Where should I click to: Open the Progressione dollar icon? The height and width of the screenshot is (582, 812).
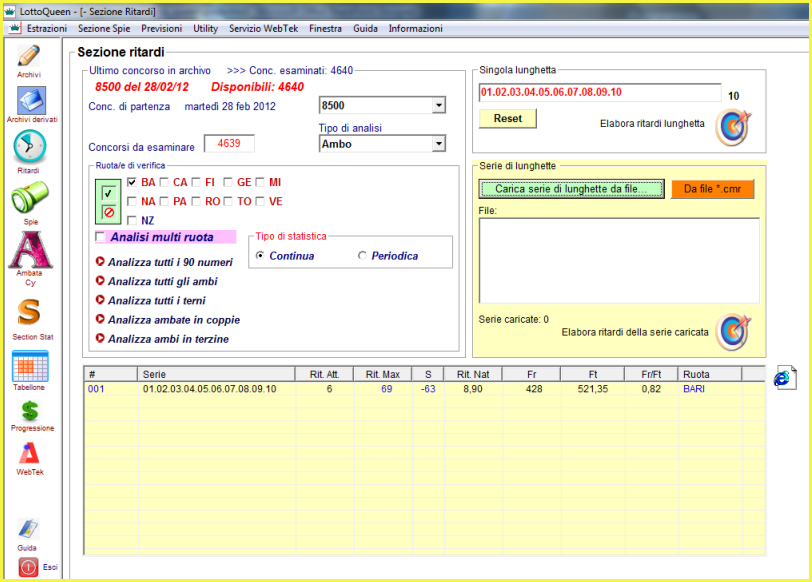[x=30, y=411]
